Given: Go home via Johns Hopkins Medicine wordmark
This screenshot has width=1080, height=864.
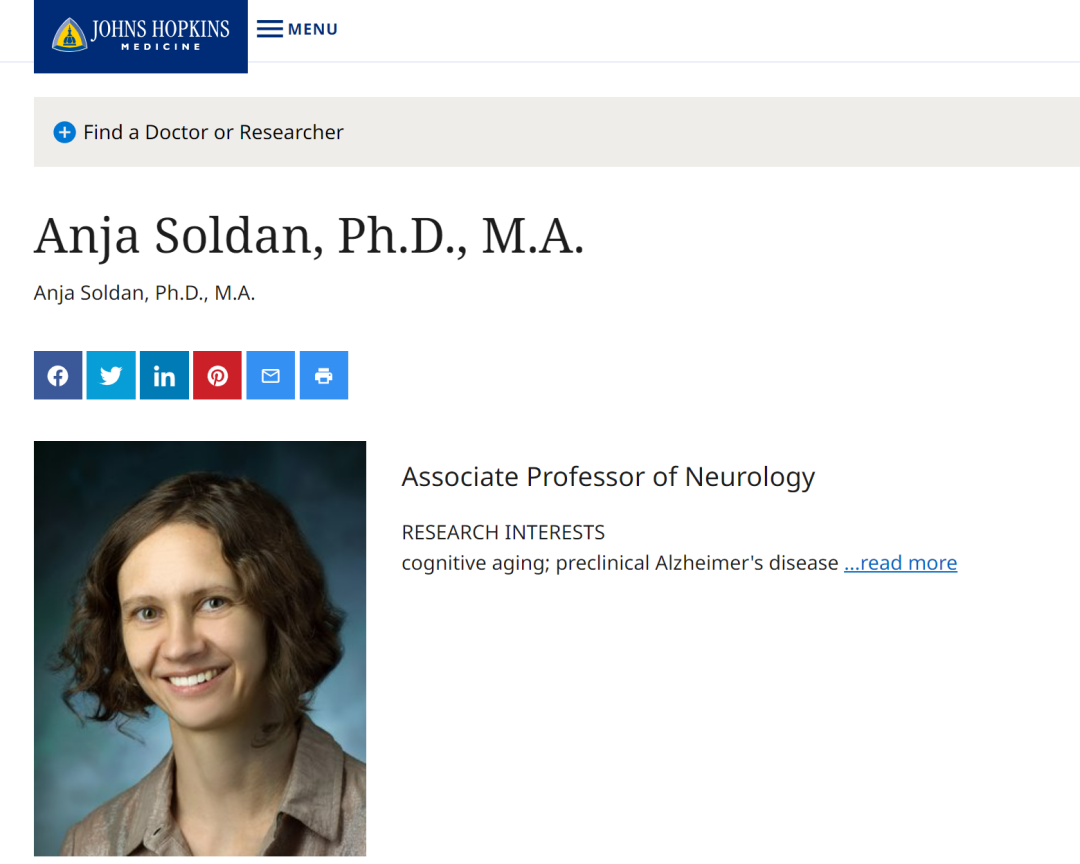Looking at the screenshot, I should (160, 34).
